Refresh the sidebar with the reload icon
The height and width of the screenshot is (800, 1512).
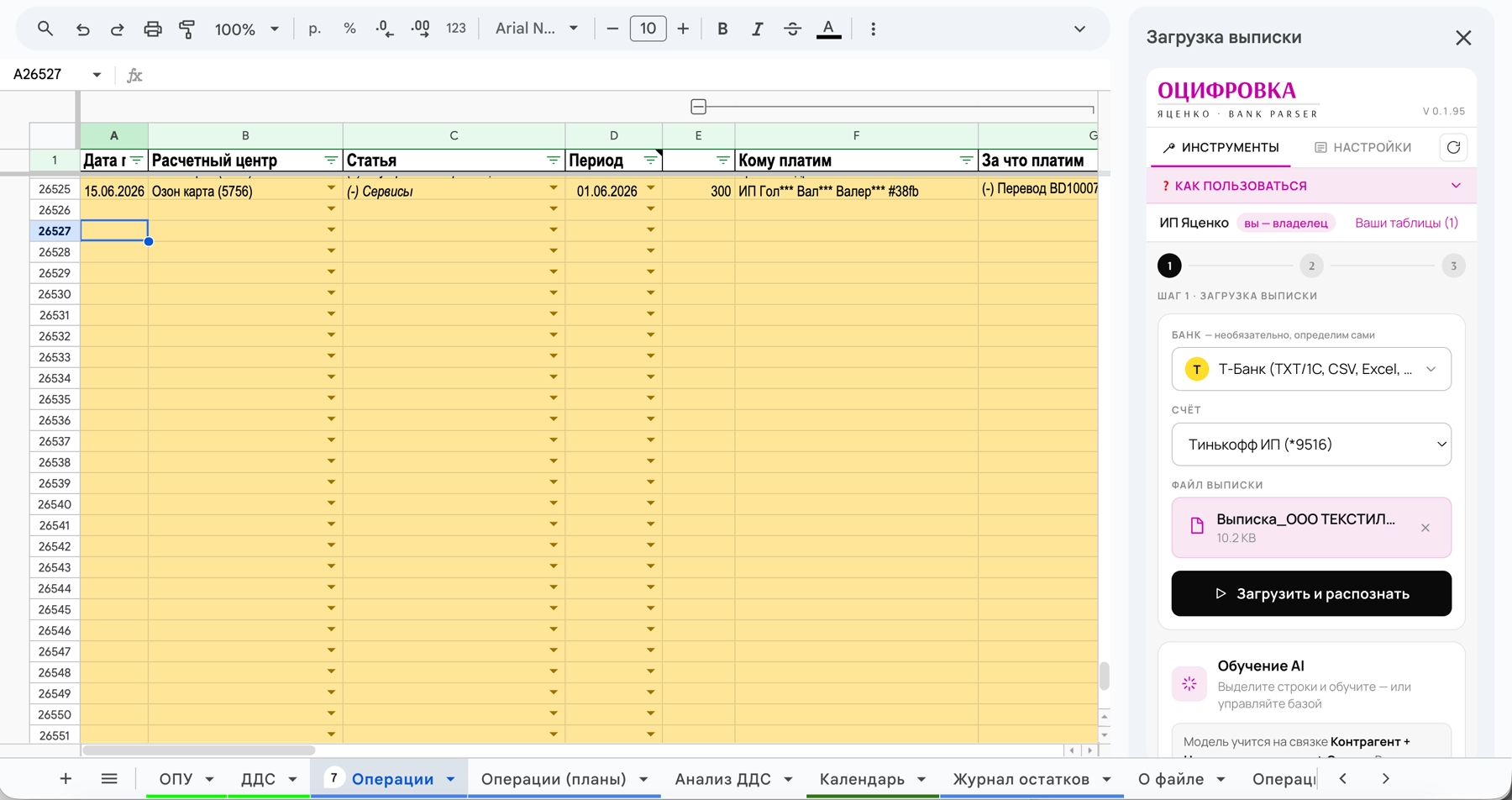pos(1453,147)
